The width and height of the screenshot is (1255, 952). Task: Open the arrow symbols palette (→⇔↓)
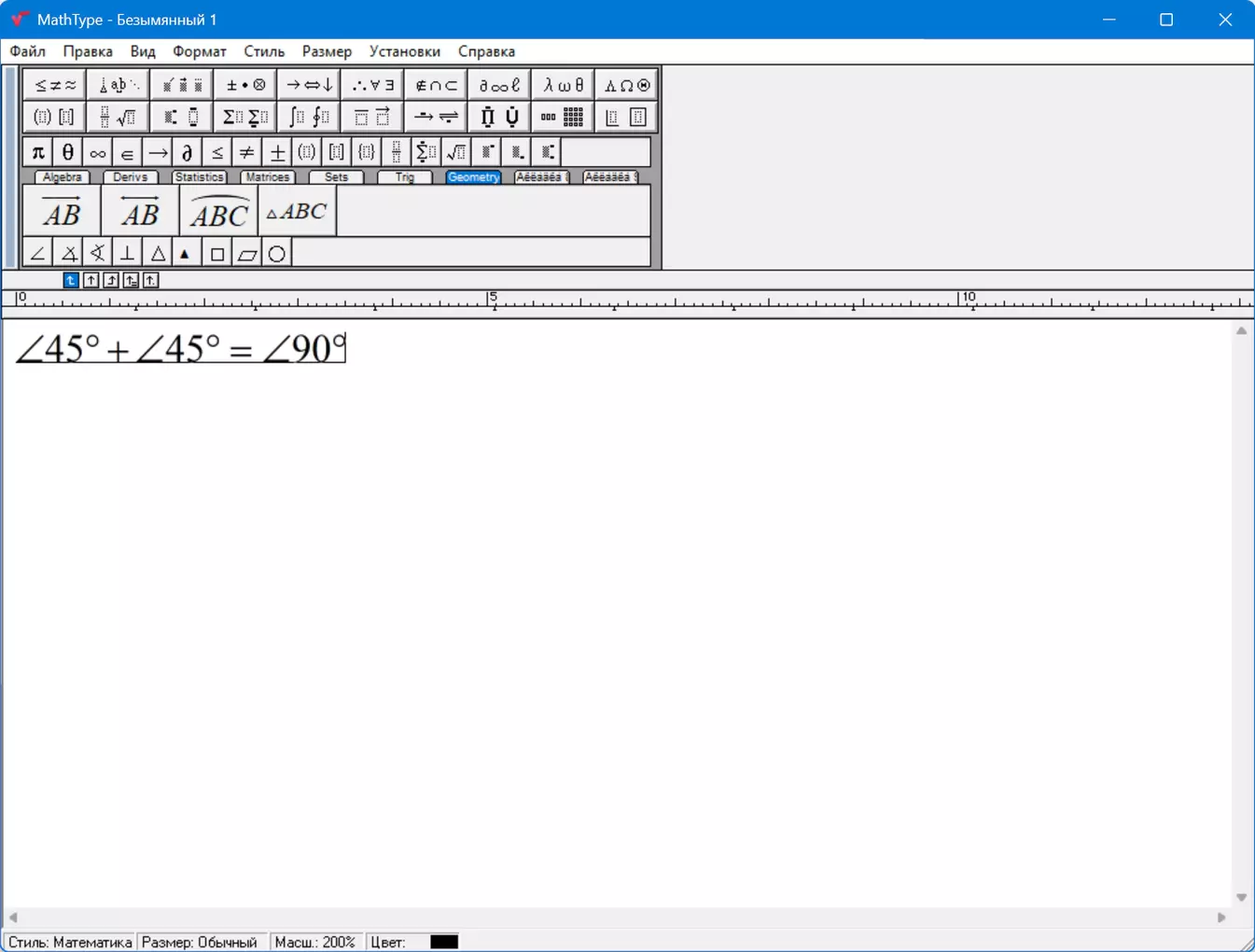[309, 85]
